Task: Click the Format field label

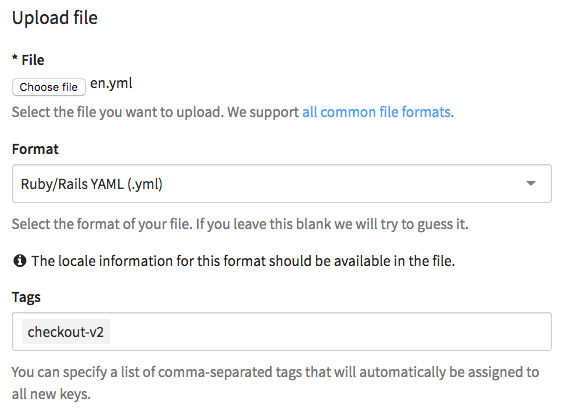Action: [x=35, y=149]
